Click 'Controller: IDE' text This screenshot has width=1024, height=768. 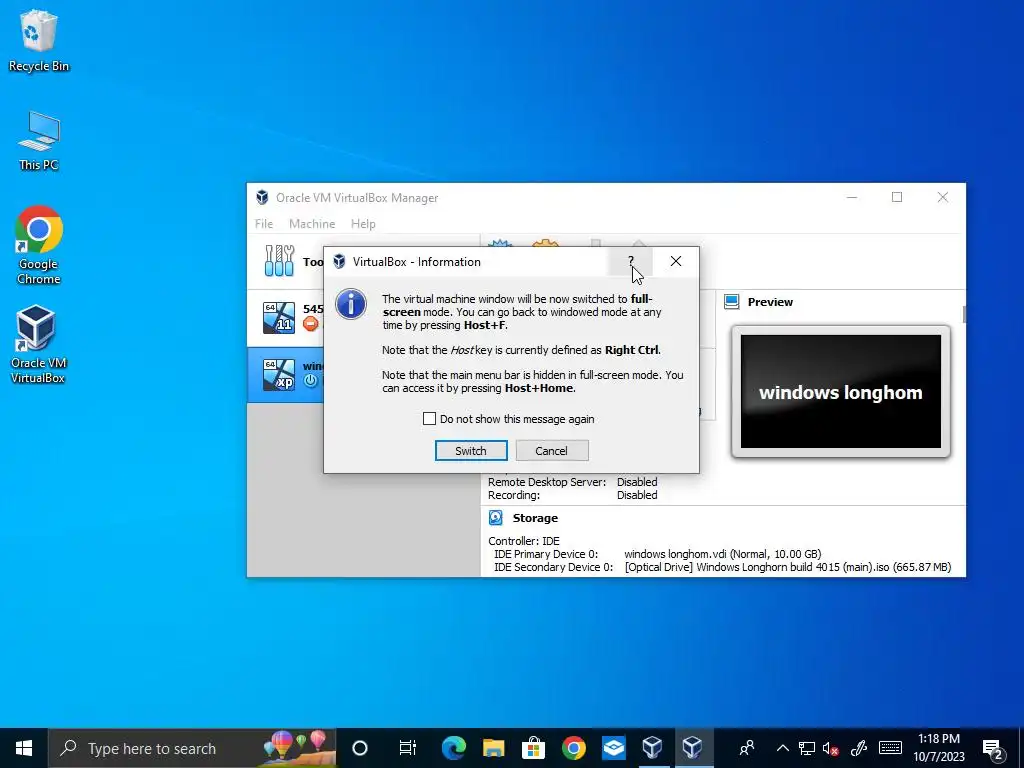click(x=524, y=541)
